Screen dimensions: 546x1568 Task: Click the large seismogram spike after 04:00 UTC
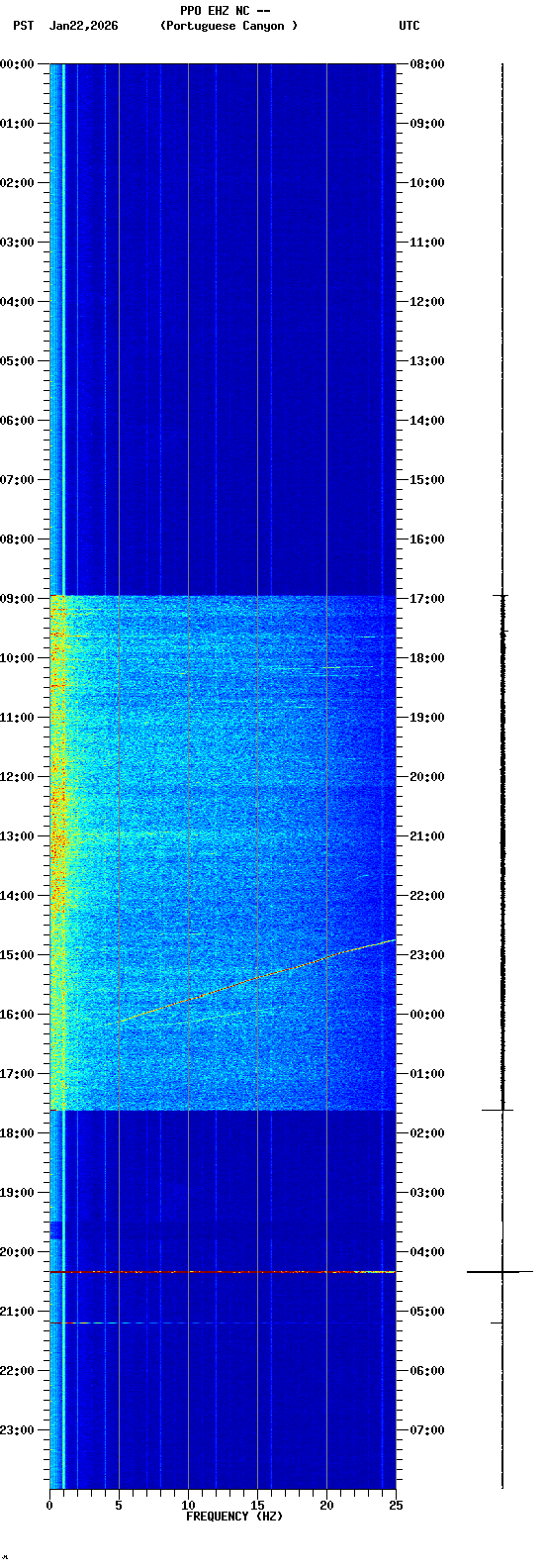coord(500,1271)
